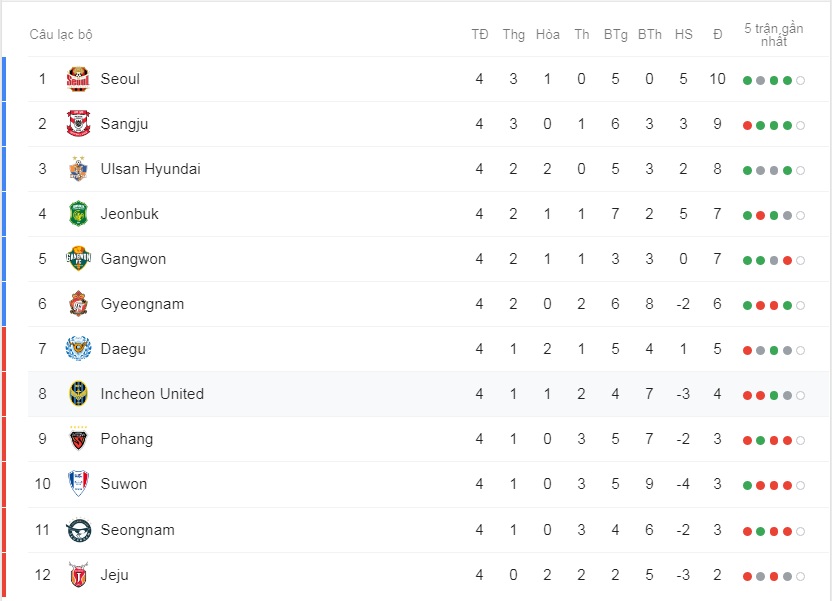Image resolution: width=832 pixels, height=601 pixels.
Task: Select the Sangju team logo
Action: click(78, 124)
